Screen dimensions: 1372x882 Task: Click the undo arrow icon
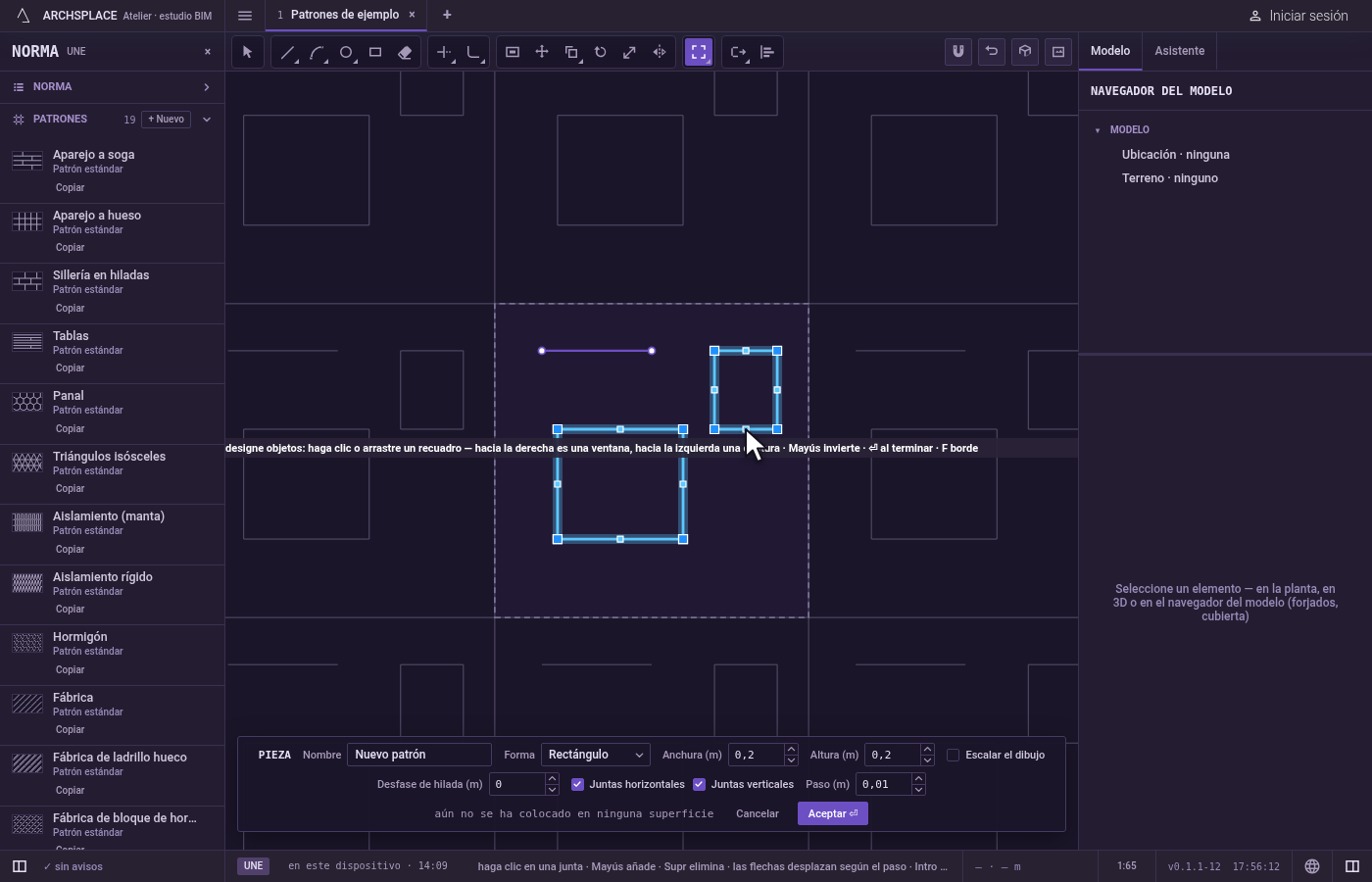pyautogui.click(x=992, y=51)
